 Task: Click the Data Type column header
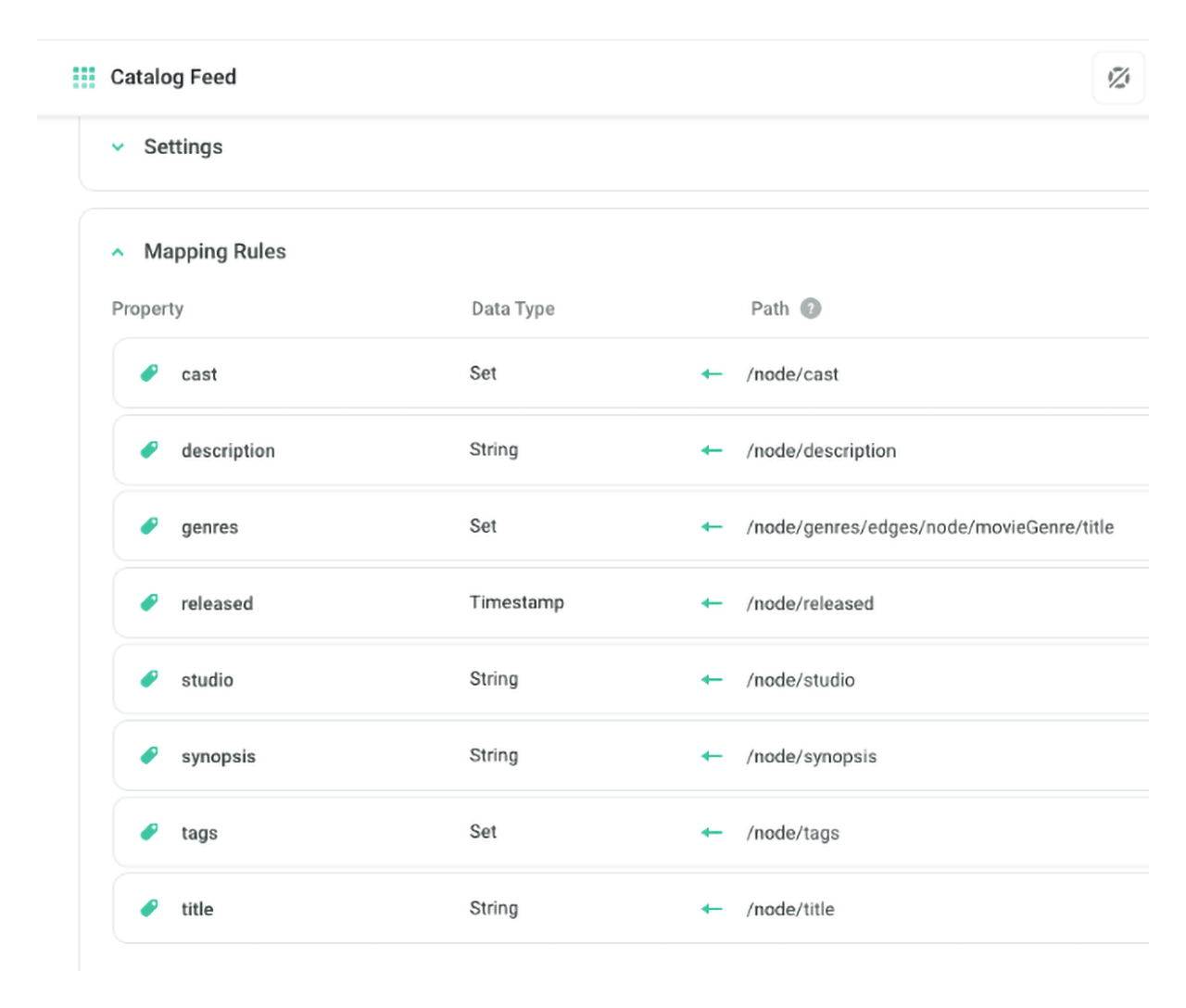[x=513, y=309]
